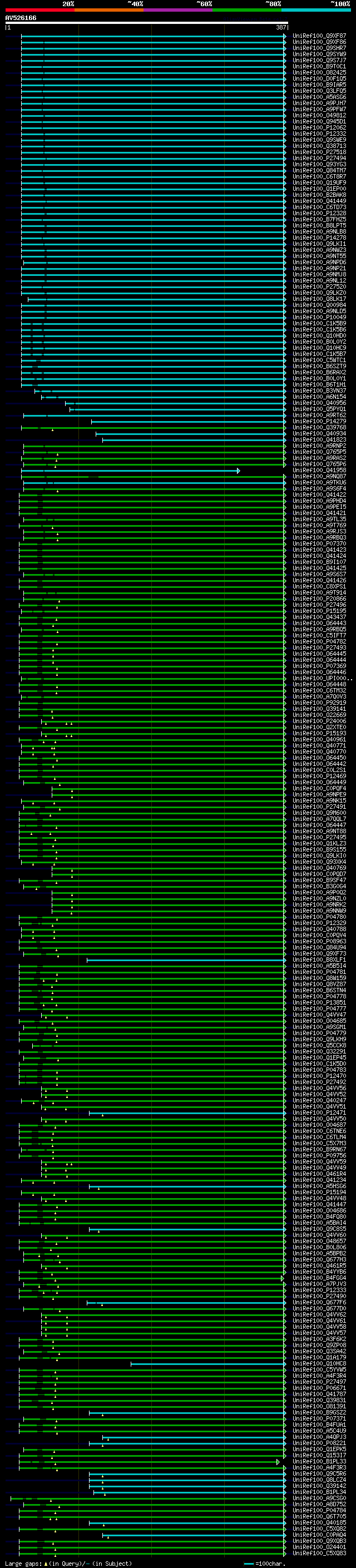356x1568 pixels.
Task: Select the UniRef100_A9TKU6 label
Action: (319, 483)
